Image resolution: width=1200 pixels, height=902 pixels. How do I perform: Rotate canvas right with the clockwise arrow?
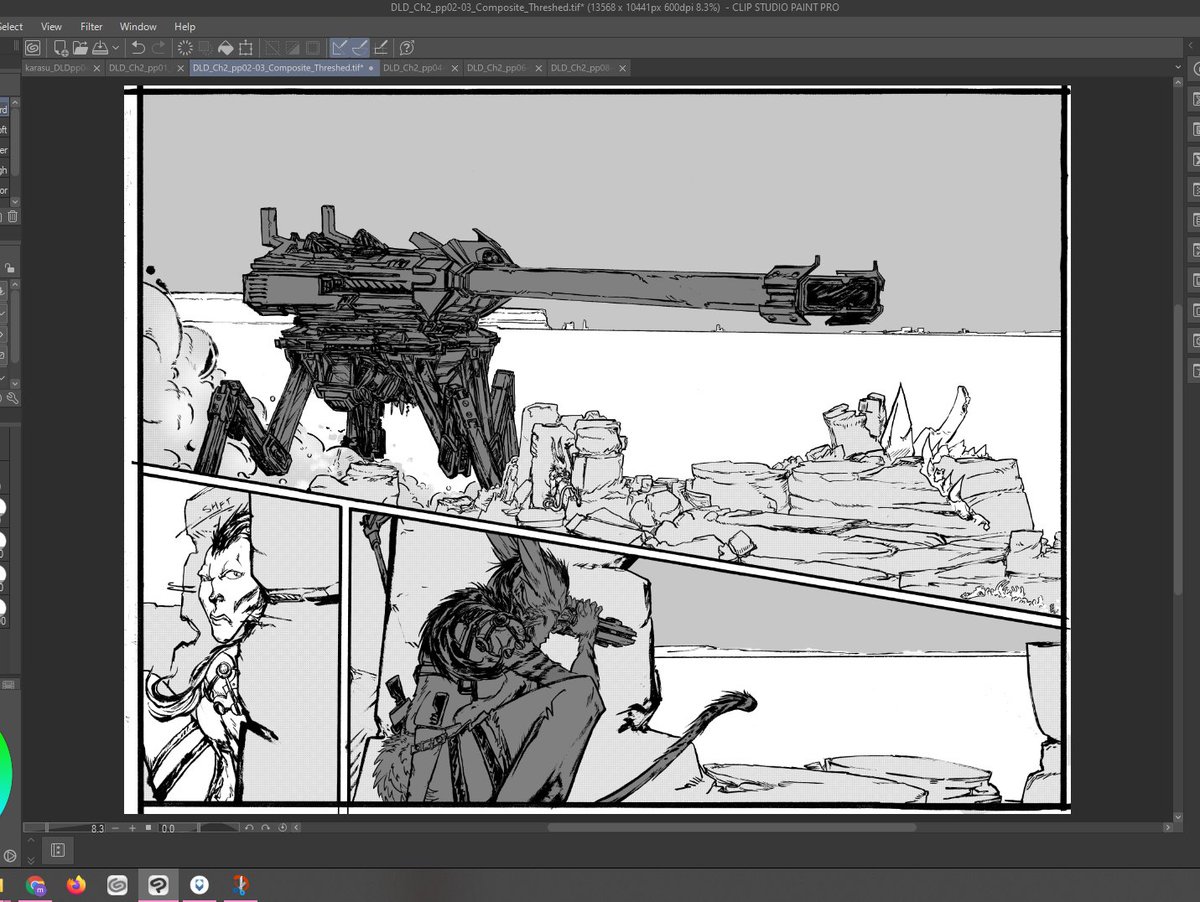pyautogui.click(x=265, y=828)
